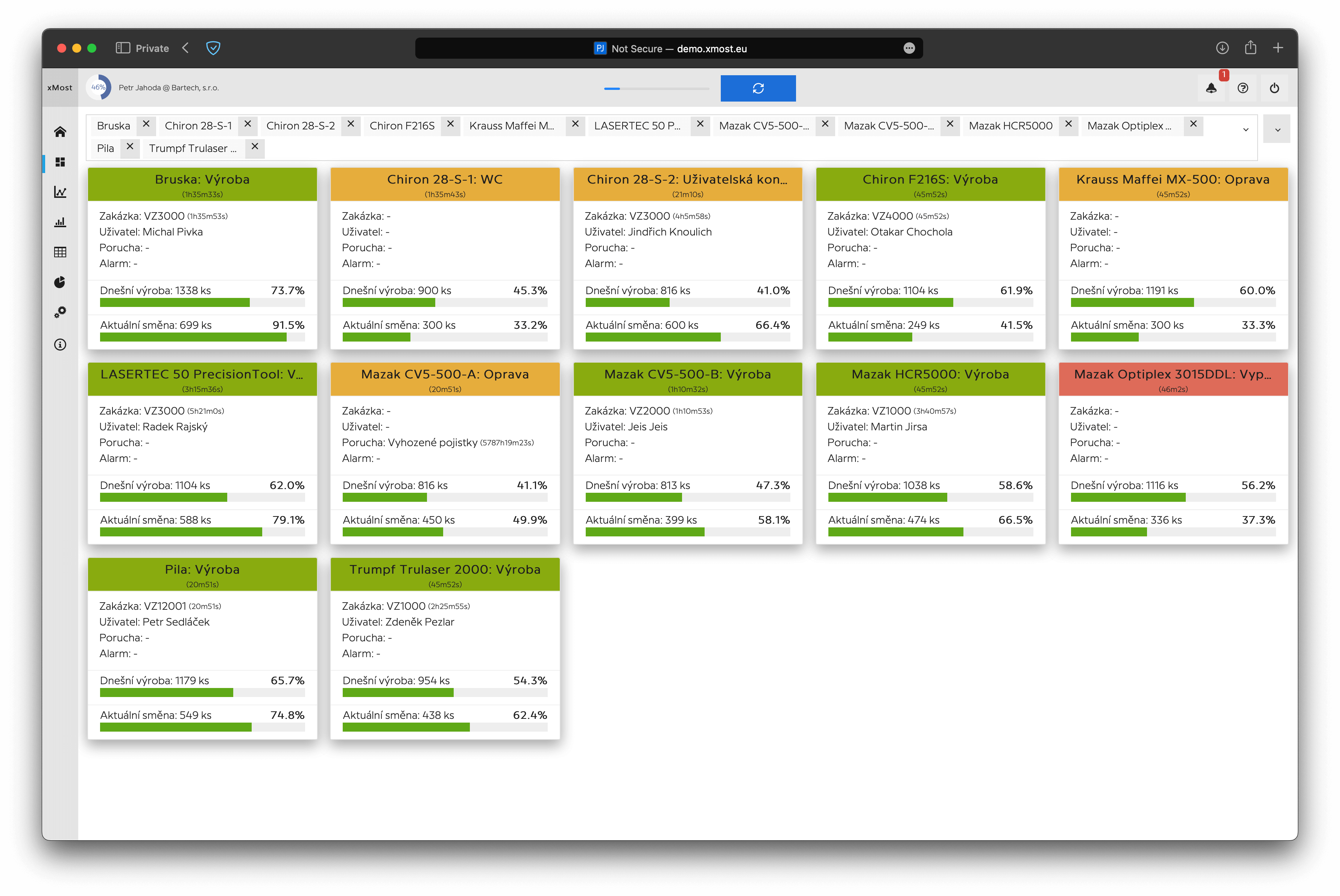Image resolution: width=1340 pixels, height=896 pixels.
Task: Open the red Mazak Optiplex 3015DDL header
Action: click(x=1173, y=379)
